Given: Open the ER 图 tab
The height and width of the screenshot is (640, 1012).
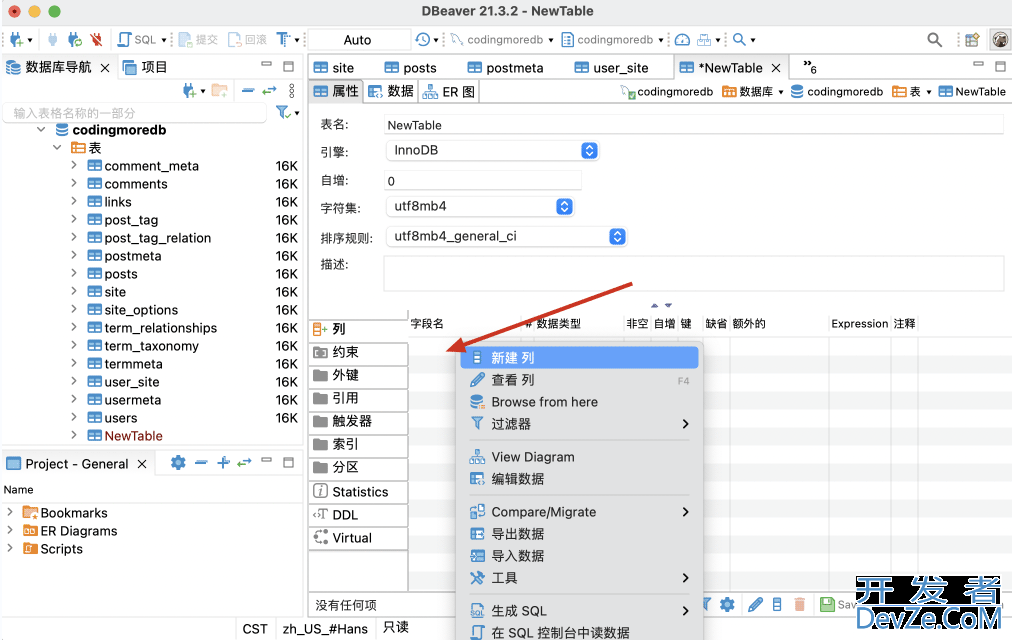Looking at the screenshot, I should pyautogui.click(x=449, y=92).
